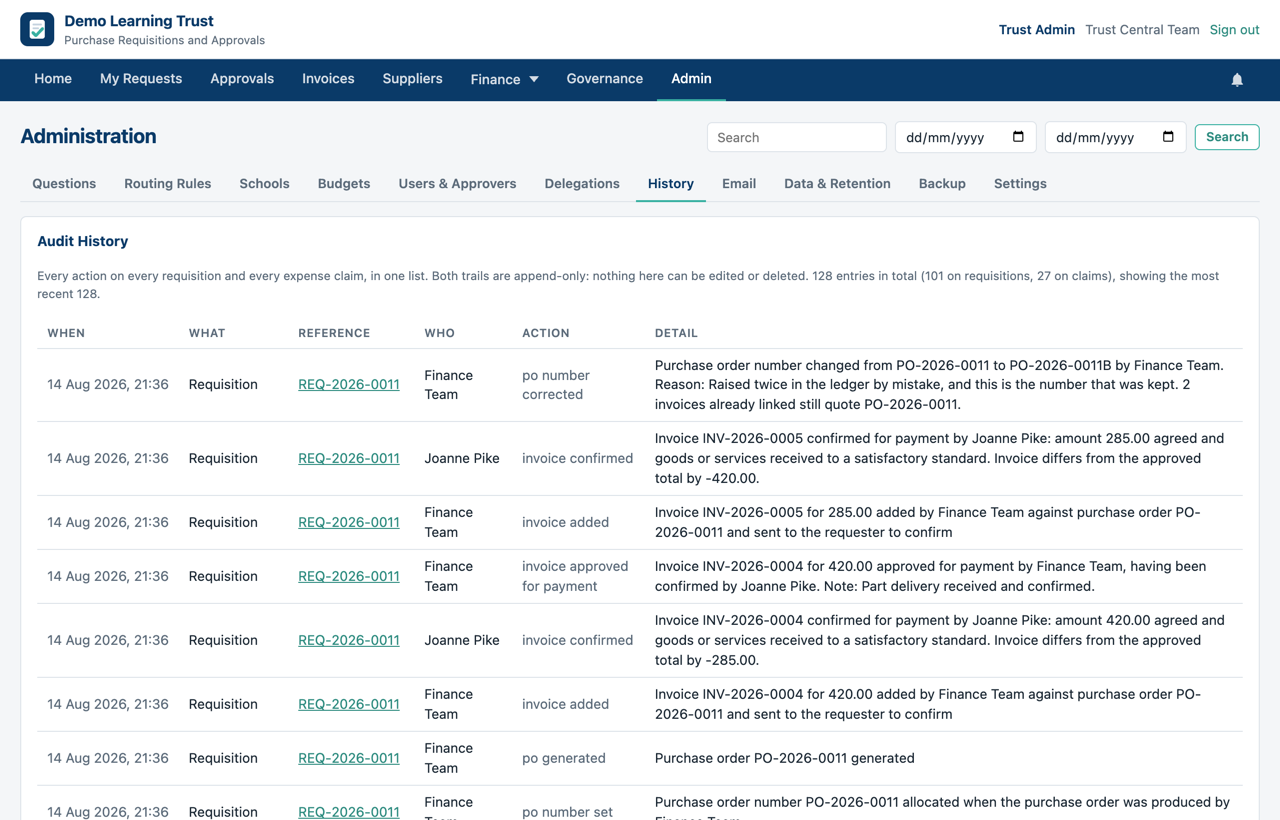Open REQ-2026-0011 for INV-2026-0005 invoice confirmed
The width and height of the screenshot is (1280, 820).
[x=349, y=458]
